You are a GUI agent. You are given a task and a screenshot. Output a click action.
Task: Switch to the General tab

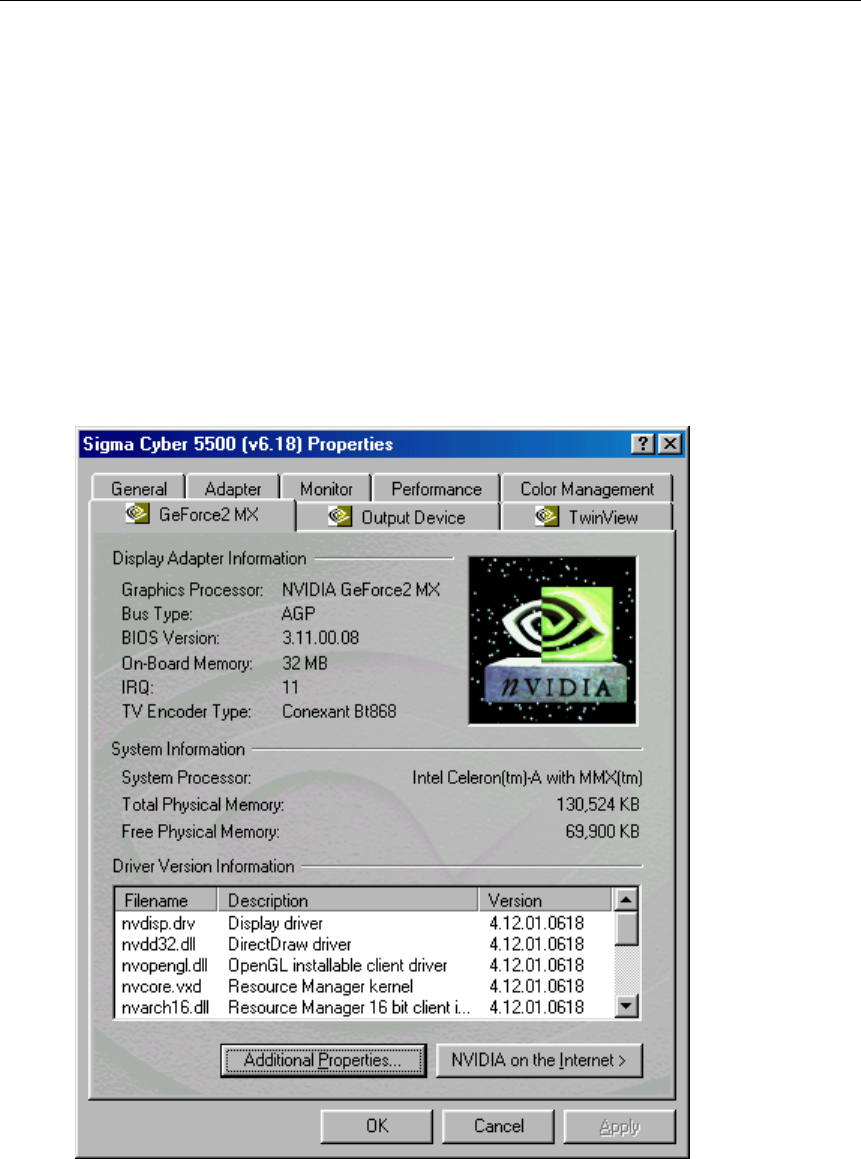click(138, 489)
